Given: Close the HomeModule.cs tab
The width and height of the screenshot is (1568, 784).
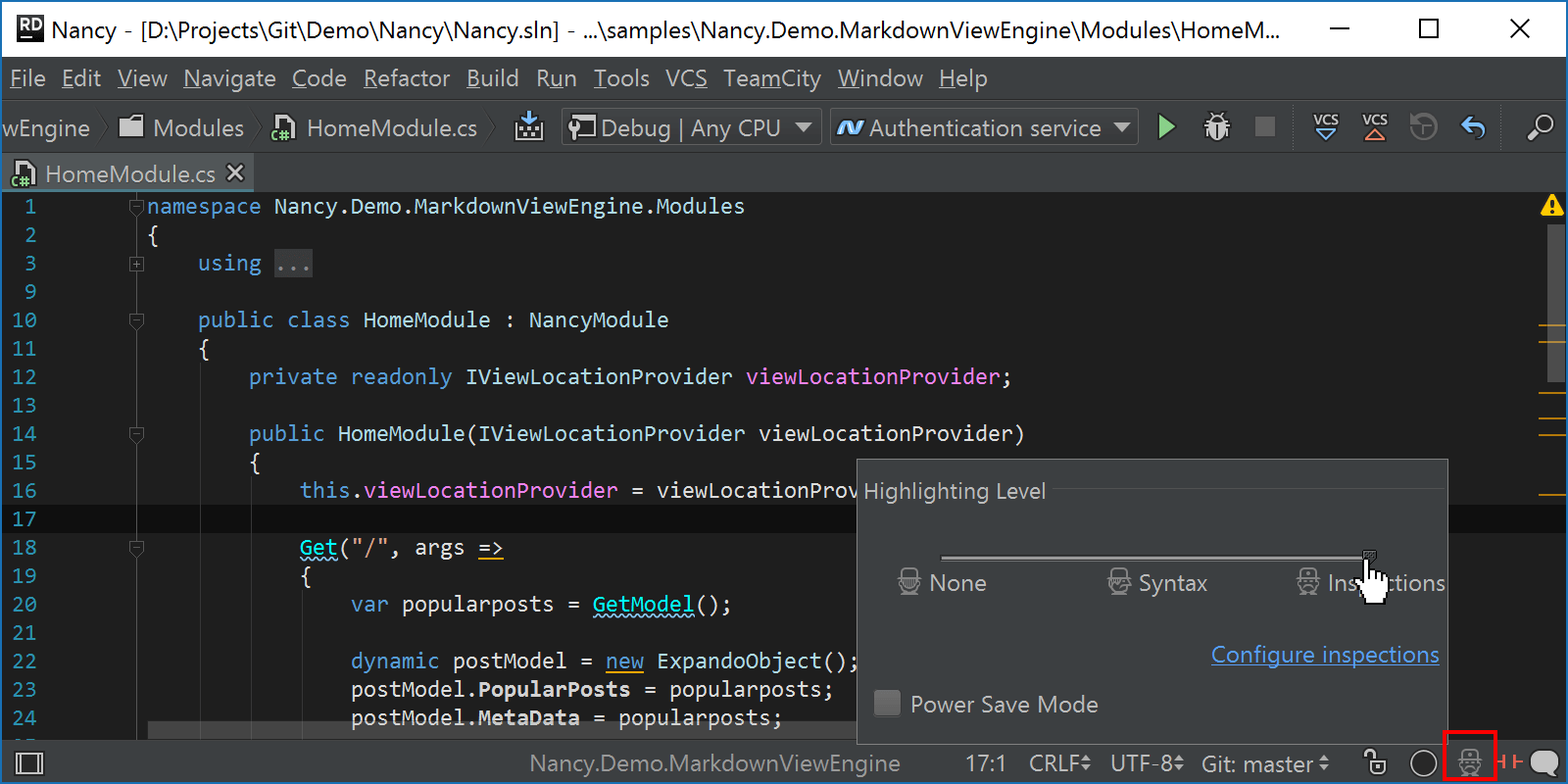Looking at the screenshot, I should click(235, 172).
